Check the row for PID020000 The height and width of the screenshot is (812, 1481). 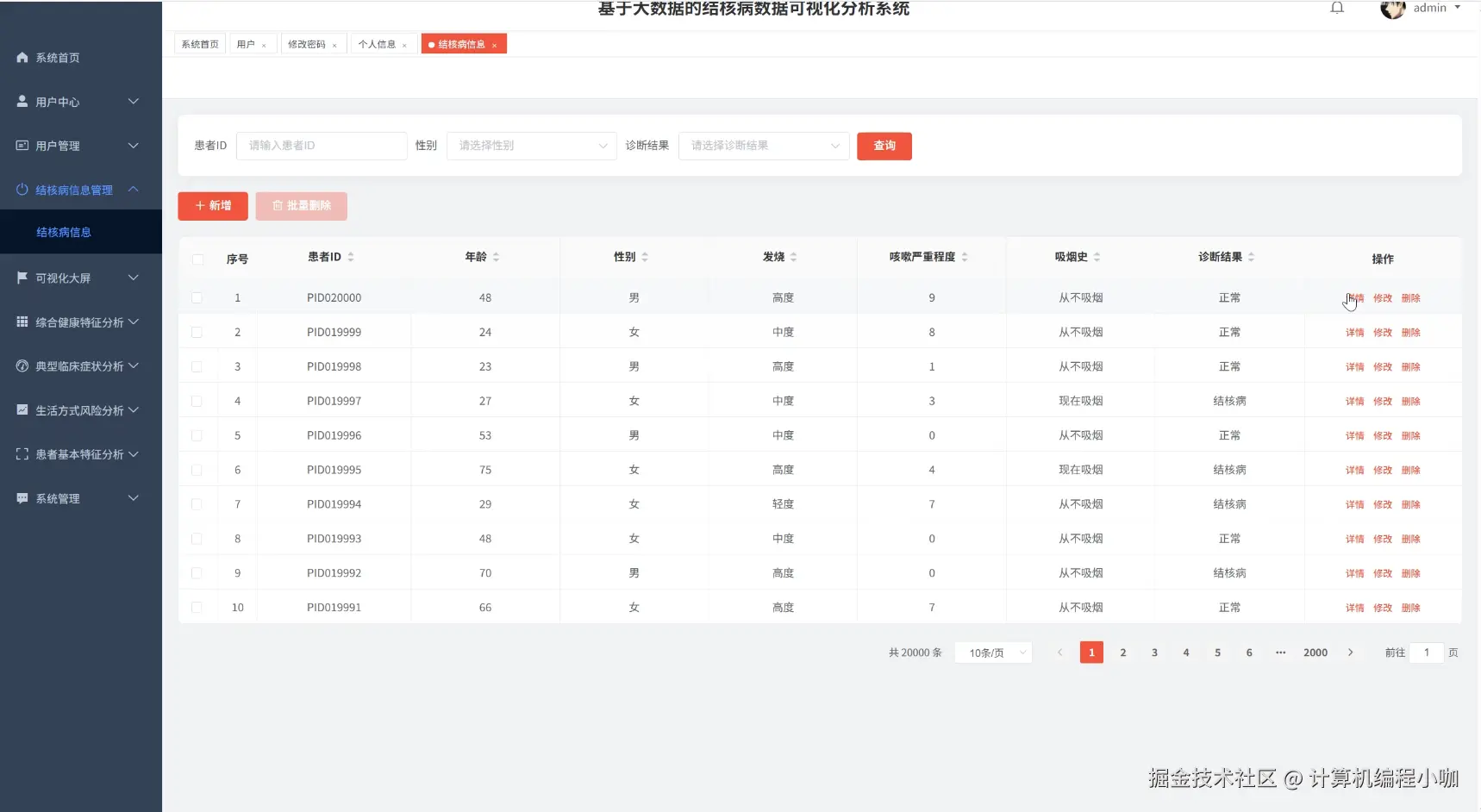click(197, 297)
